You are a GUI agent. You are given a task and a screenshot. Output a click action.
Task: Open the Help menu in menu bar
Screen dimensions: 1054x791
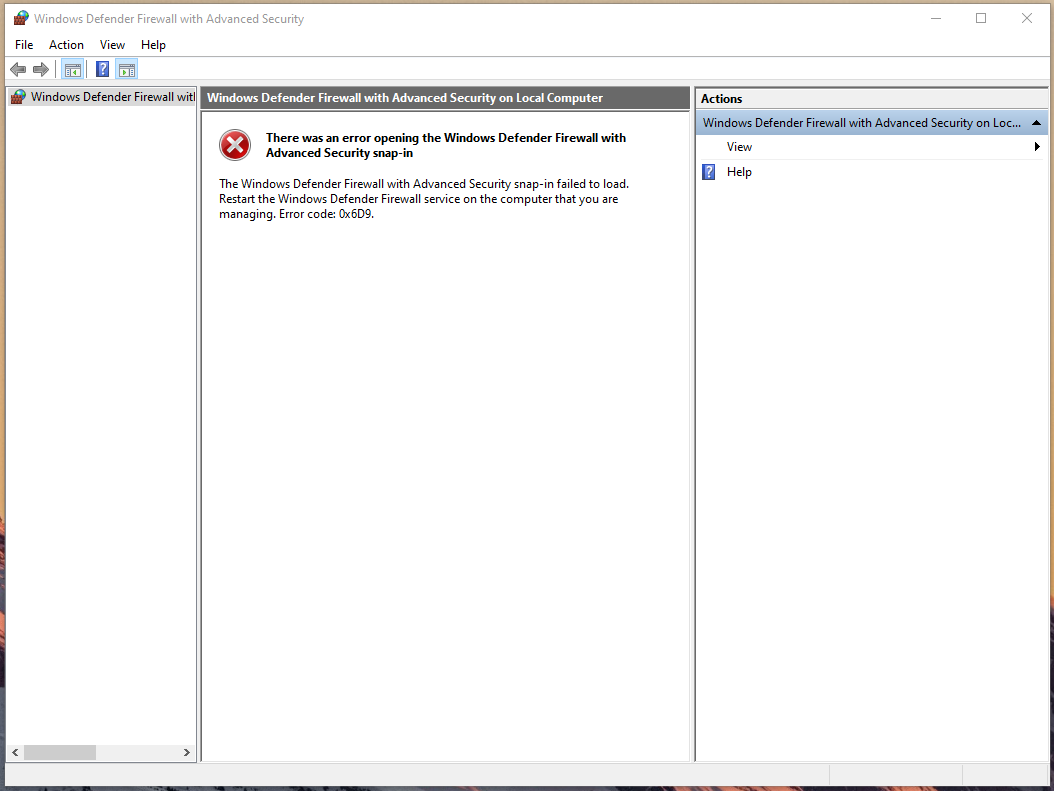pos(153,45)
